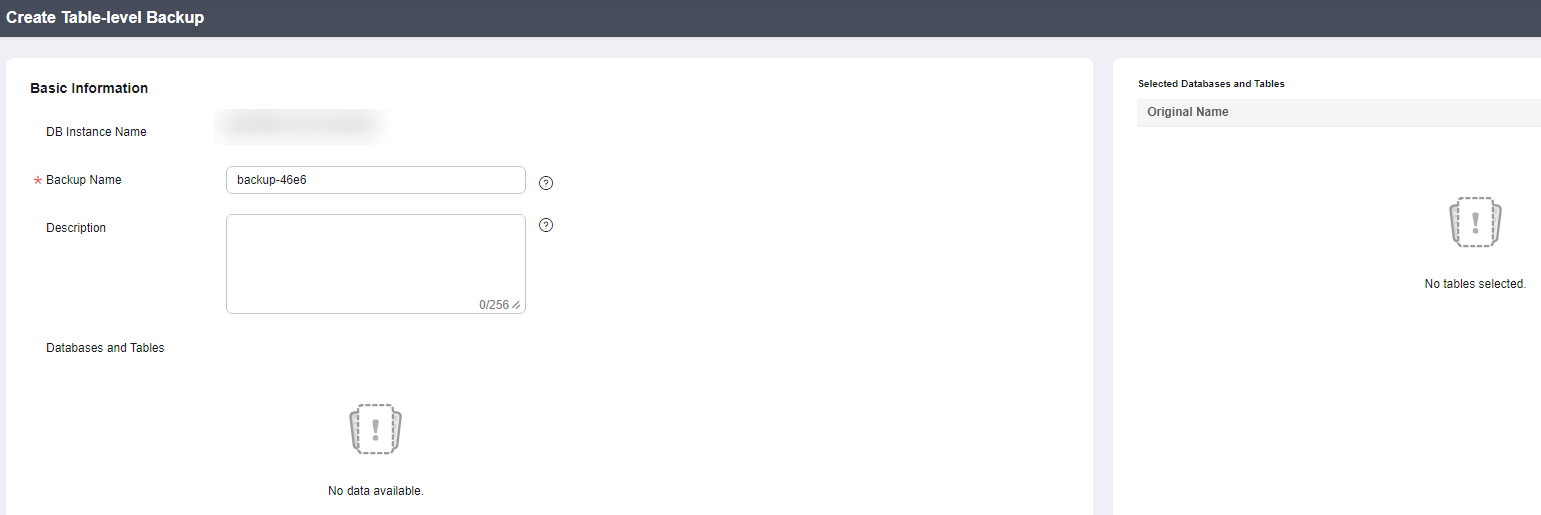Image resolution: width=1541 pixels, height=515 pixels.
Task: Click the empty-state icon under Databases and Tables
Action: [376, 429]
